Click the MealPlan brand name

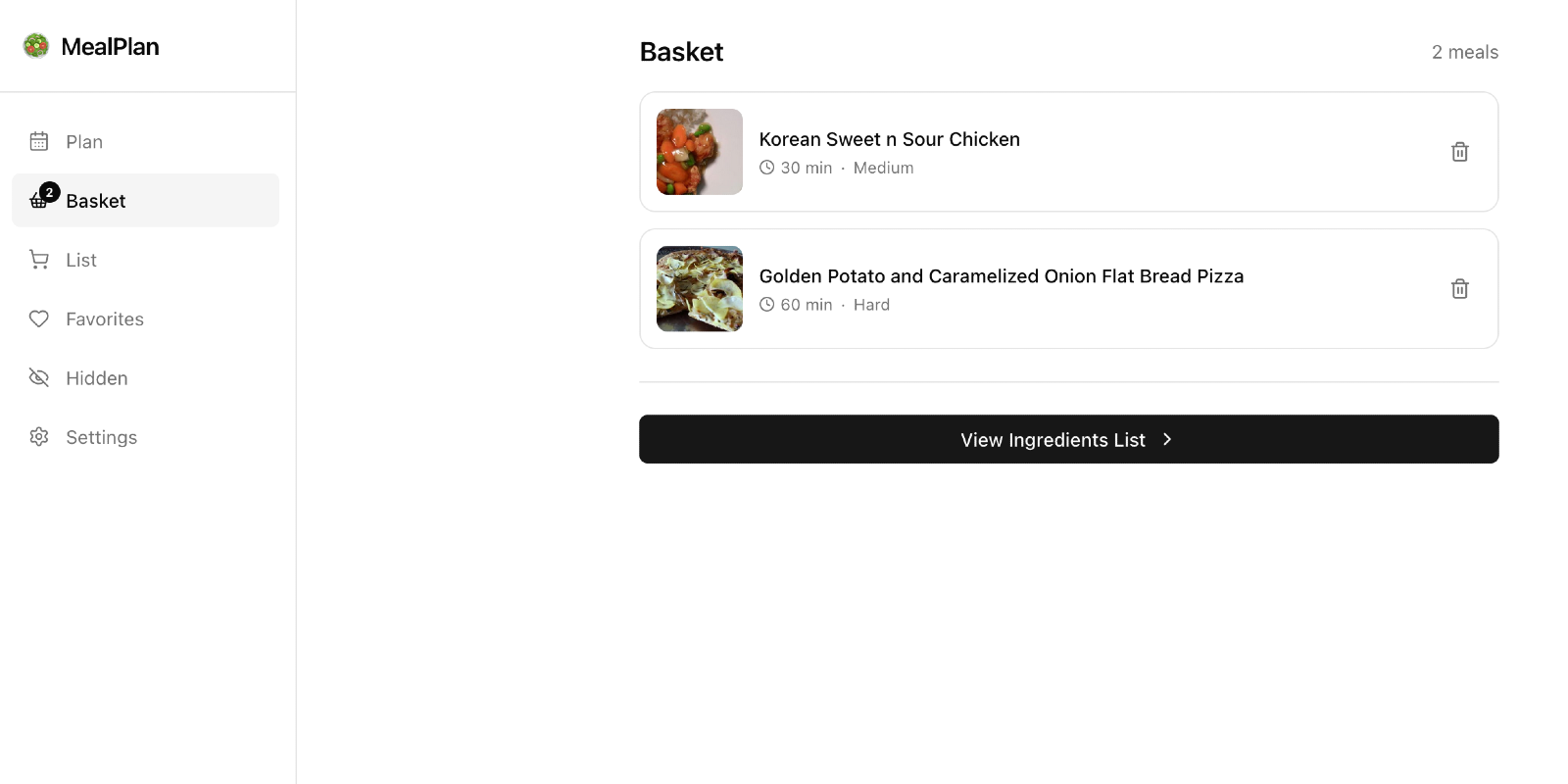pos(110,46)
